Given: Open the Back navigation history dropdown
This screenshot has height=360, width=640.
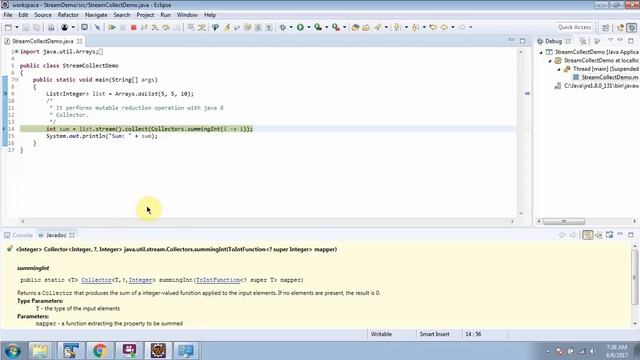Looking at the screenshot, I should tap(453, 27).
